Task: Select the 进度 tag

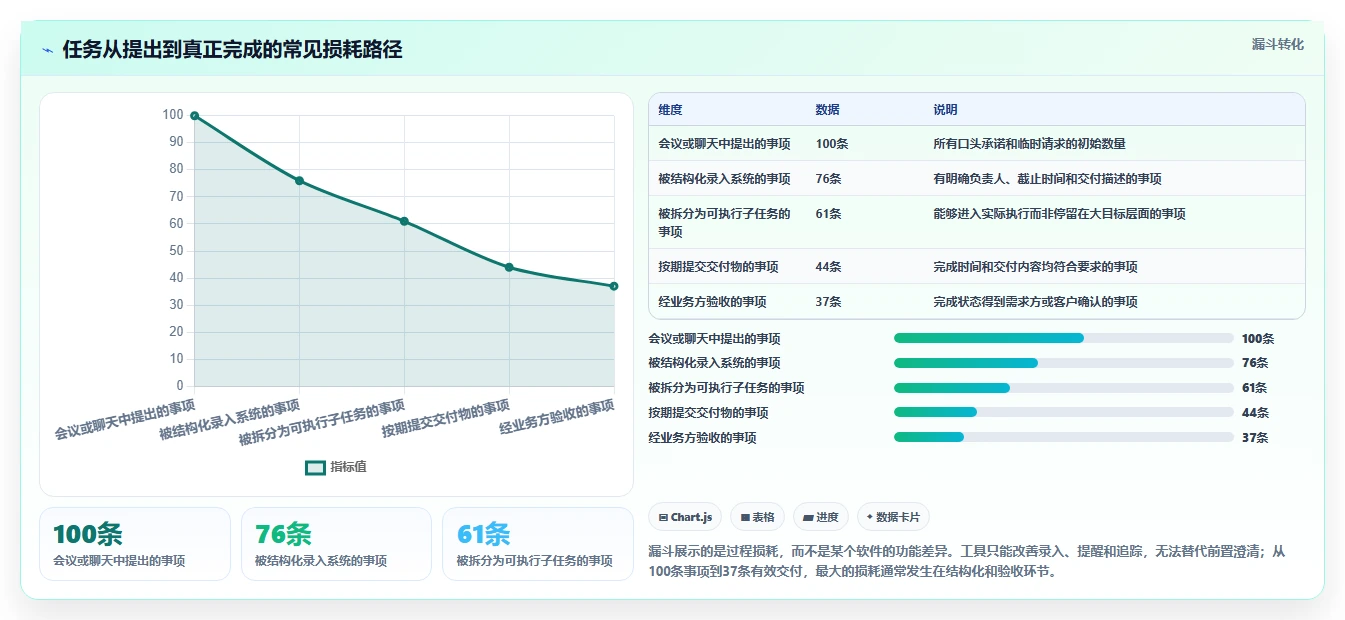Action: (x=821, y=517)
